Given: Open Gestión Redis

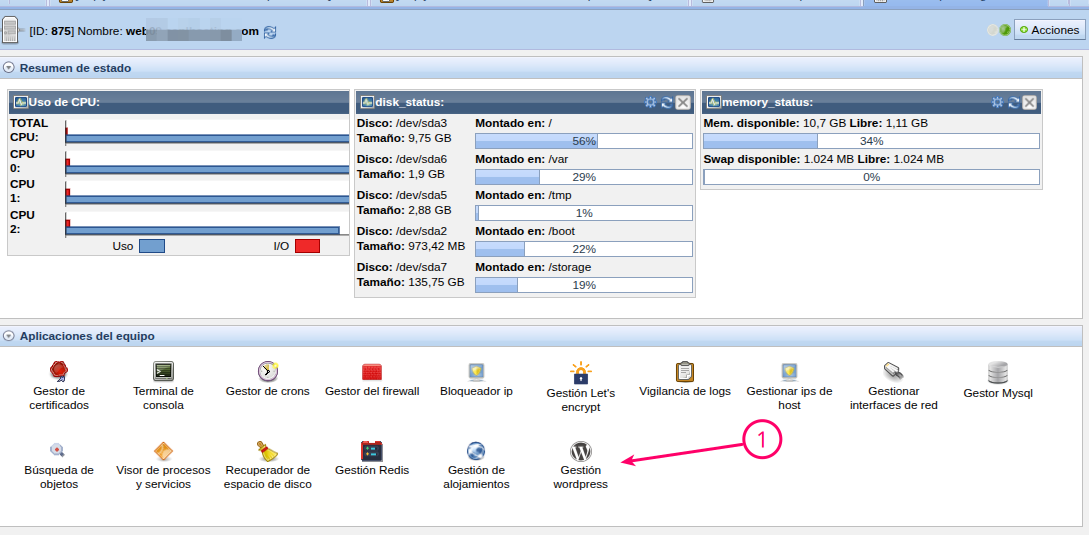Looking at the screenshot, I should tap(372, 451).
